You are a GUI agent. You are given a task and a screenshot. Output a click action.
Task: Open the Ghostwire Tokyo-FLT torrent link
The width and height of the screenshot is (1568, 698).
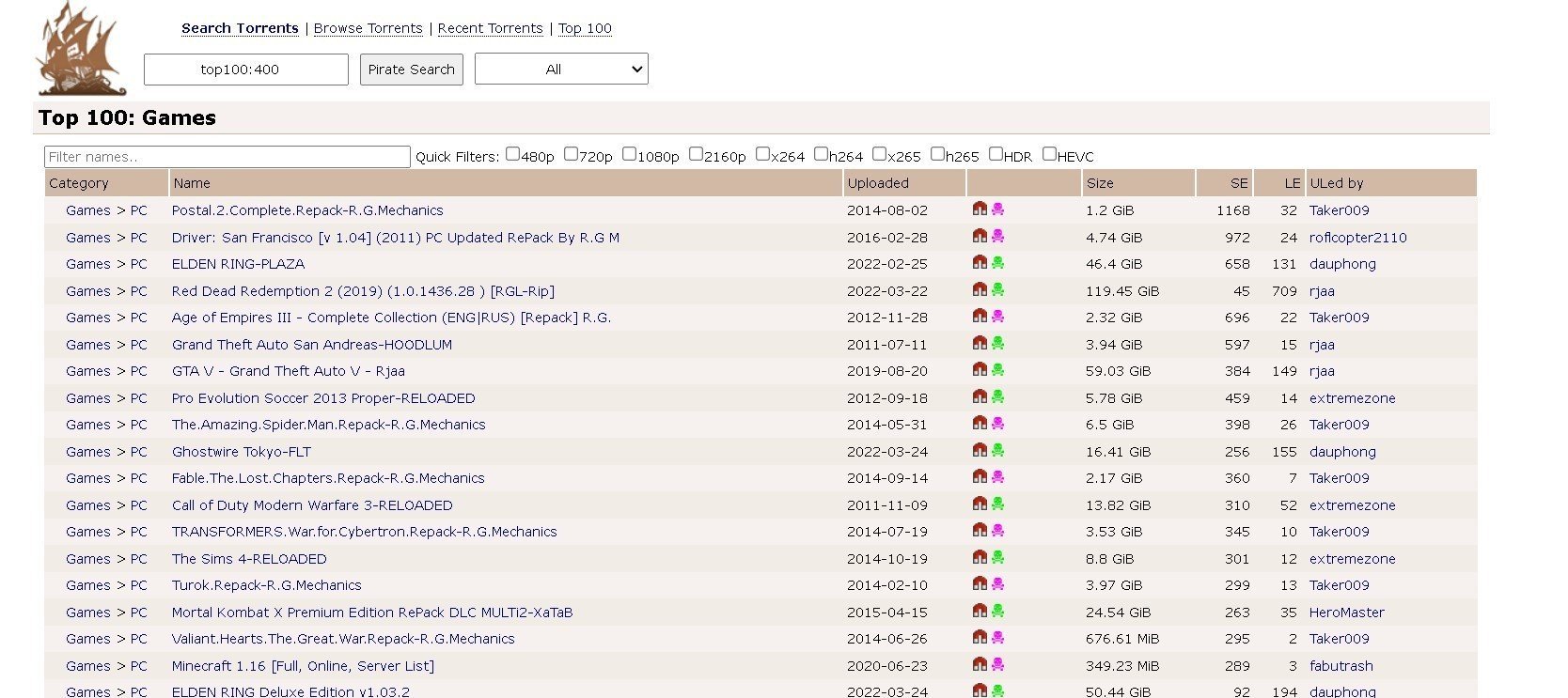(241, 452)
